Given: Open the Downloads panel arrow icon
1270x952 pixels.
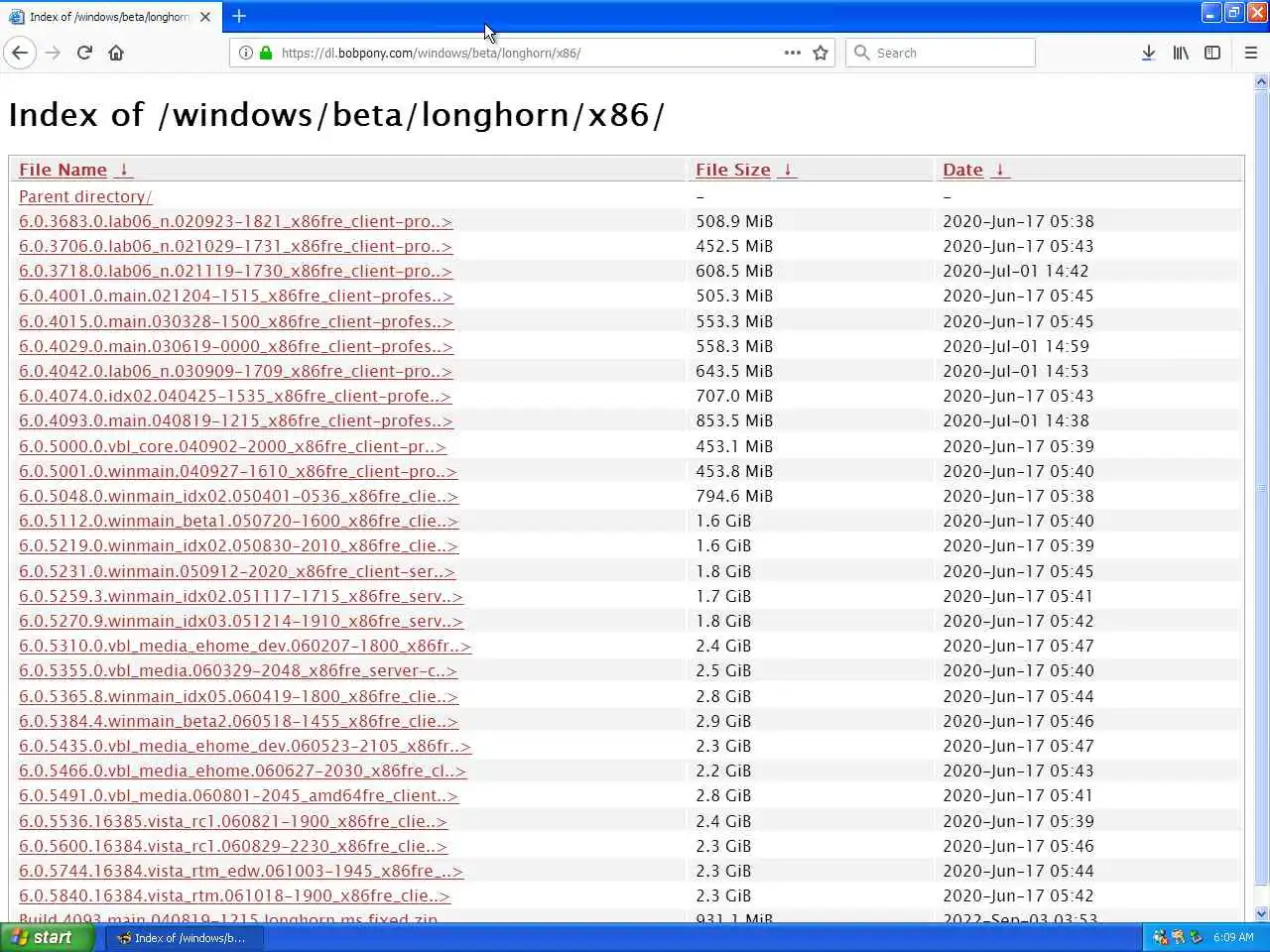Looking at the screenshot, I should coord(1148,53).
